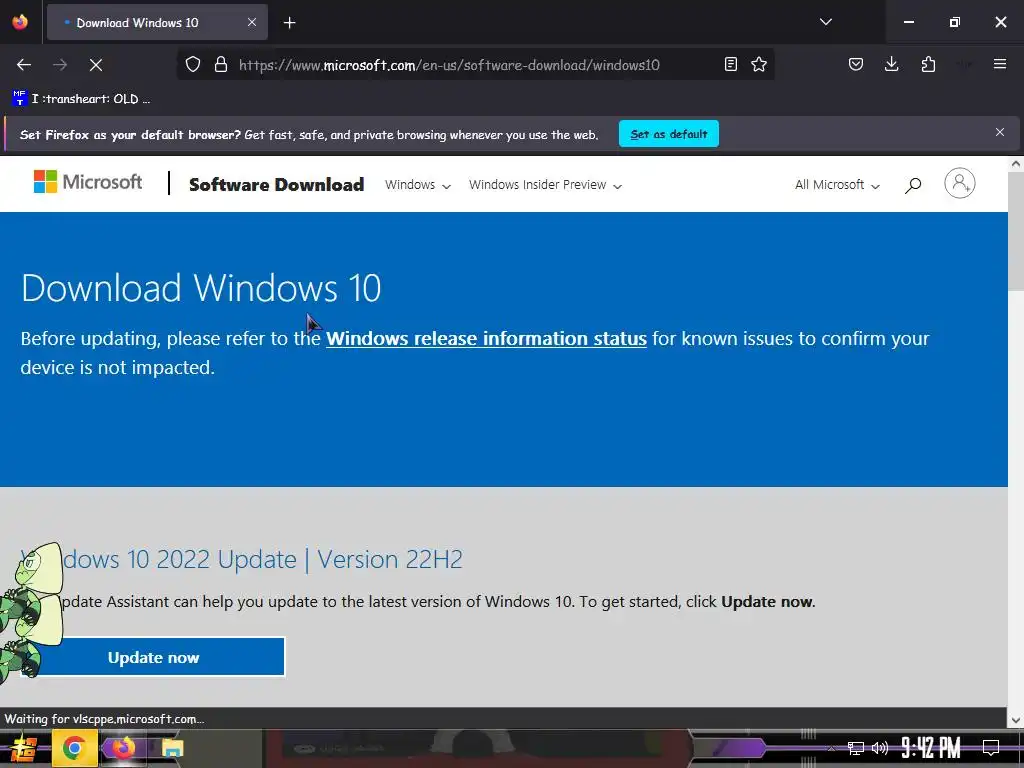Viewport: 1024px width, 768px height.
Task: Click the page vertical scrollbar thumb
Action: pyautogui.click(x=1016, y=232)
